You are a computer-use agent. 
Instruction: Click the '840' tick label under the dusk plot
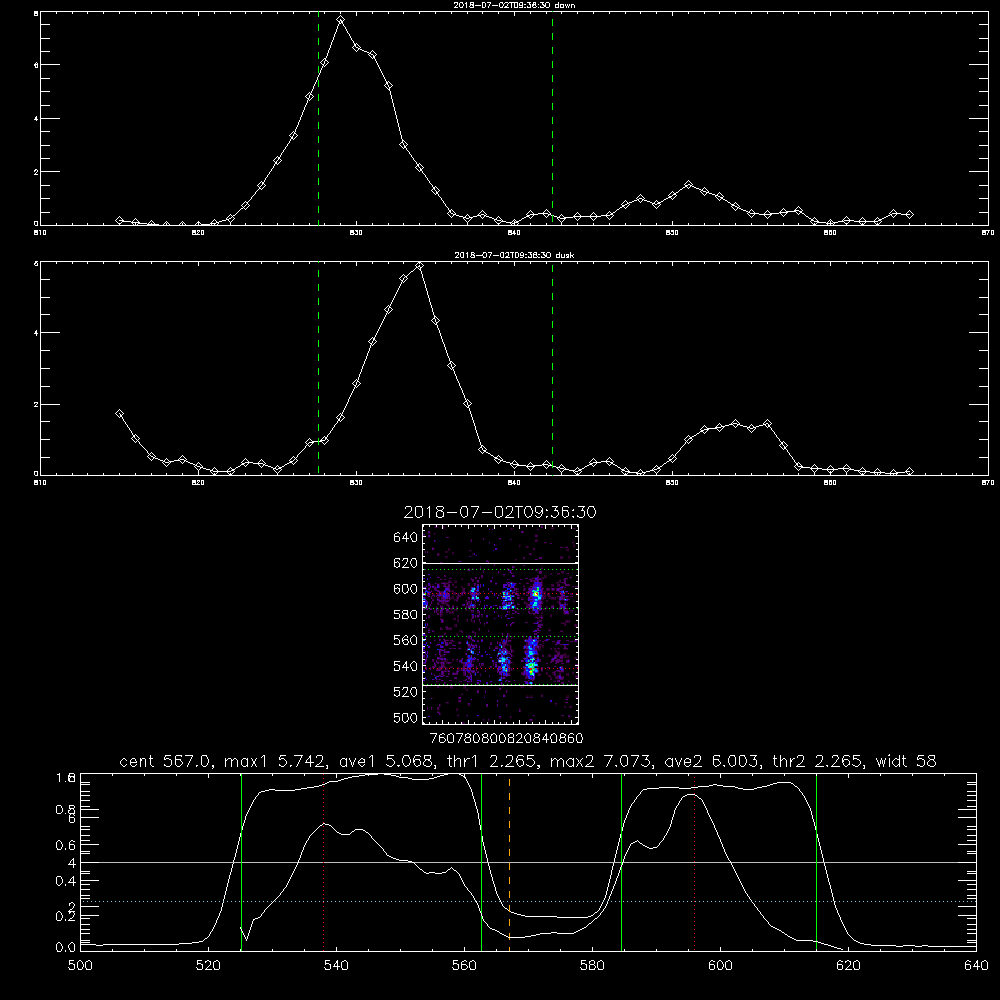pos(514,483)
